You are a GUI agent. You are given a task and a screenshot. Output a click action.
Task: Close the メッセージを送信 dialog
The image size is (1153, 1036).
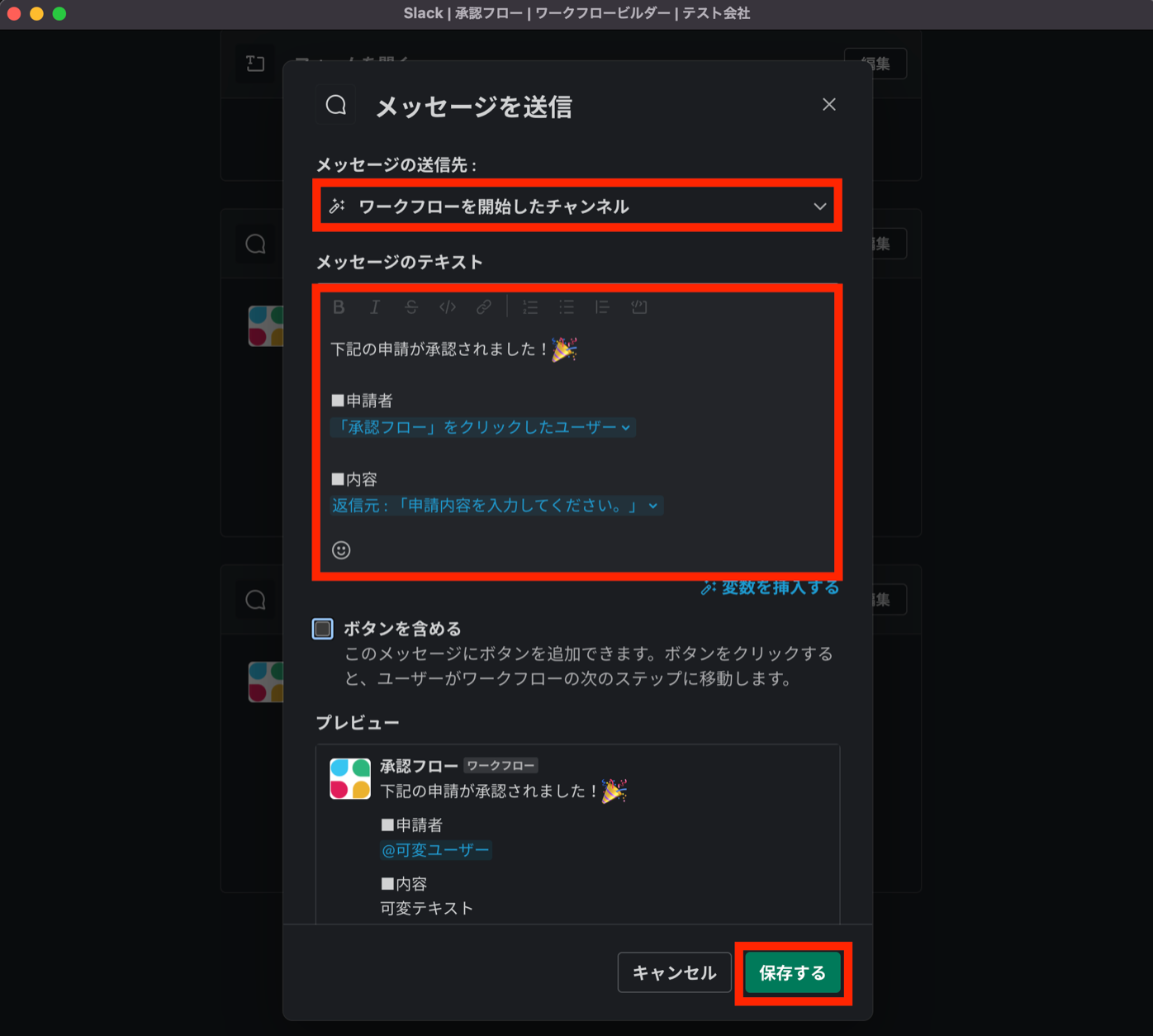829,104
